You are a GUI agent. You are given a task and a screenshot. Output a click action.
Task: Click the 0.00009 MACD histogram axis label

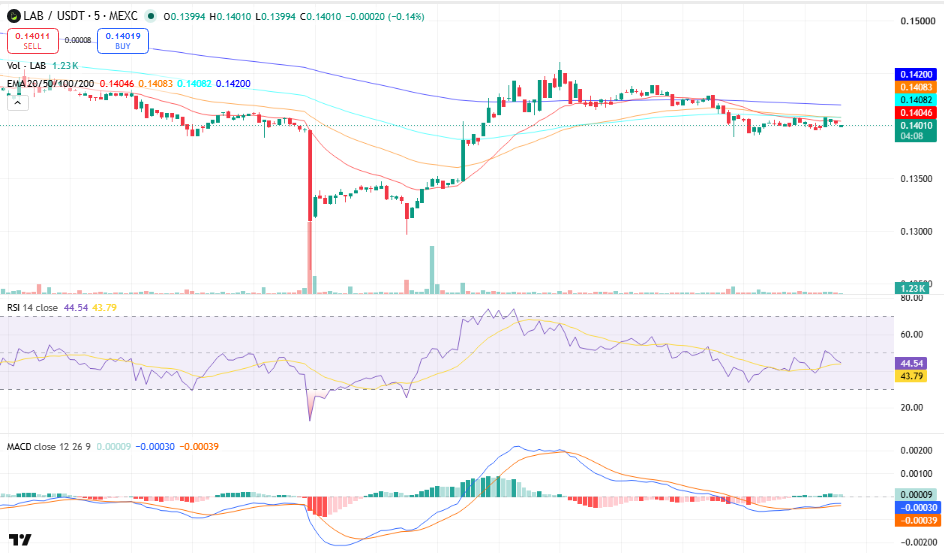click(x=916, y=495)
